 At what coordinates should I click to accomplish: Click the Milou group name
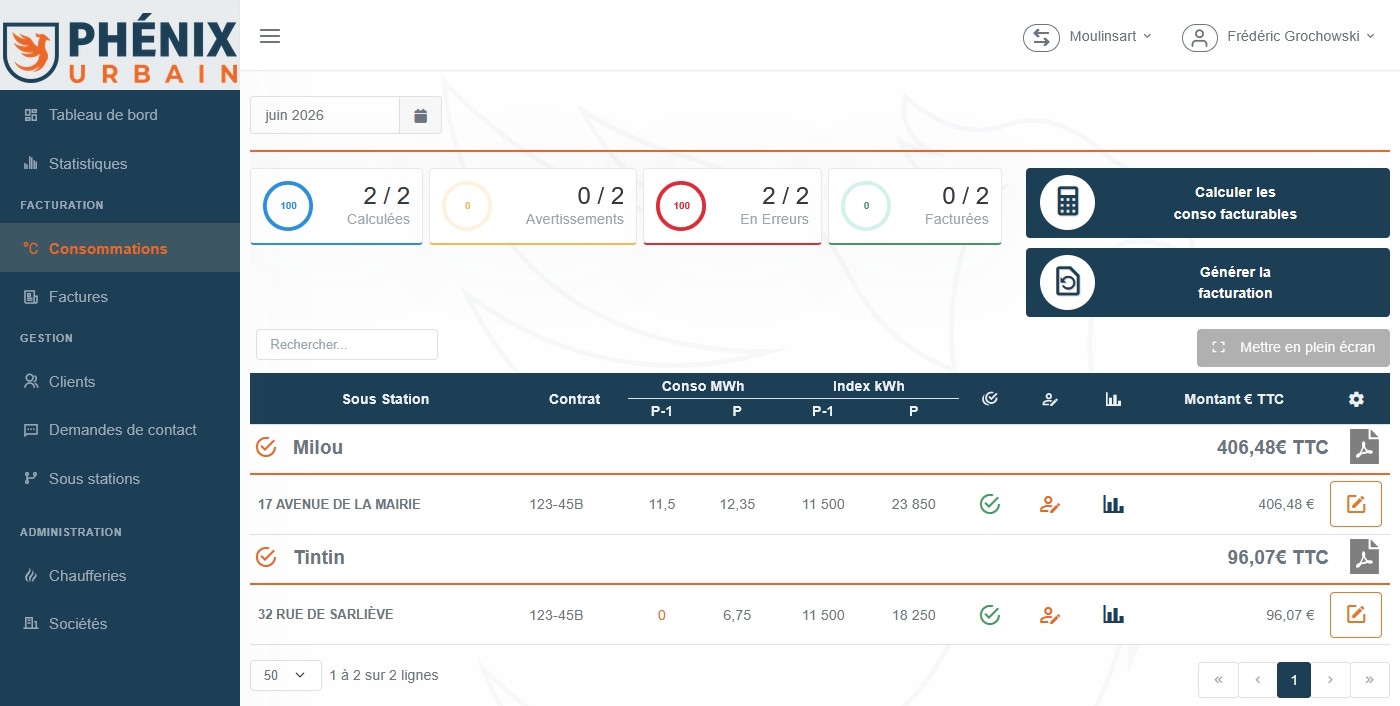coord(318,447)
